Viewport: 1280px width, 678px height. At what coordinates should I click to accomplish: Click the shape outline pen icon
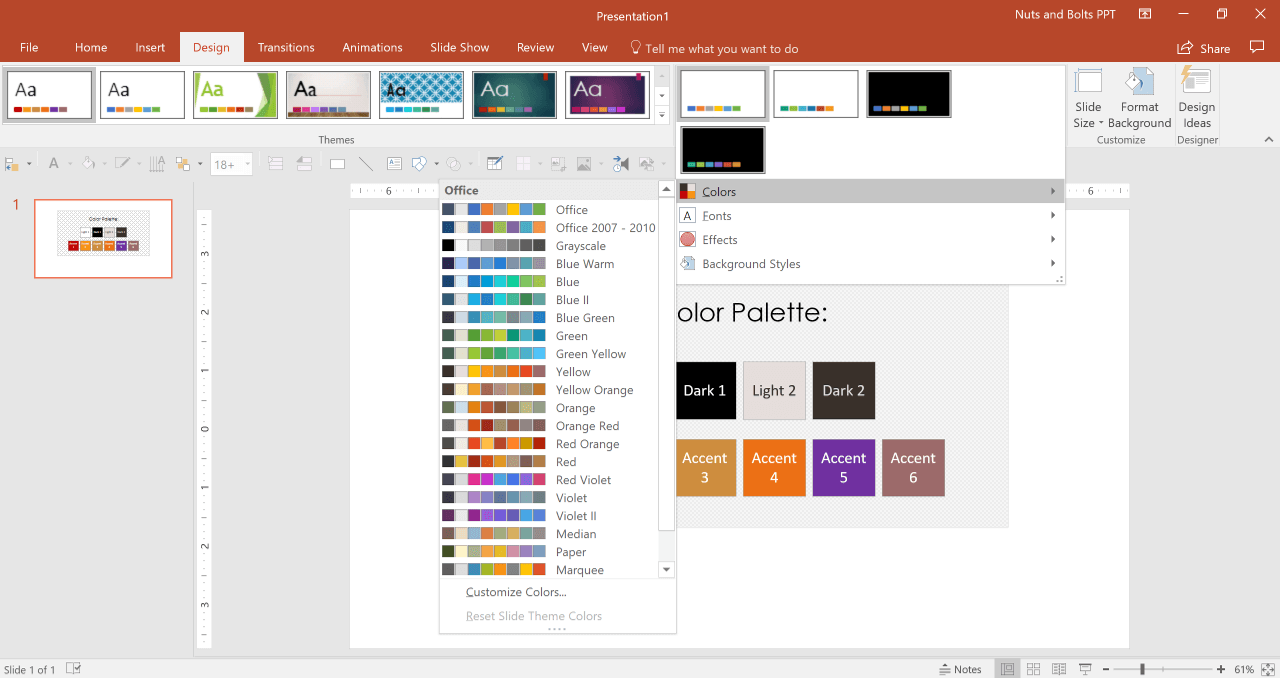[x=125, y=164]
